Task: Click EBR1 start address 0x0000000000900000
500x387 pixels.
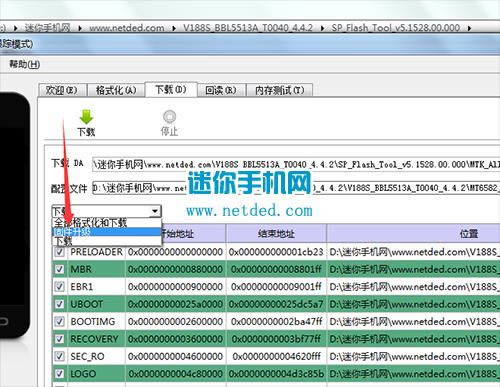Action: pyautogui.click(x=175, y=287)
